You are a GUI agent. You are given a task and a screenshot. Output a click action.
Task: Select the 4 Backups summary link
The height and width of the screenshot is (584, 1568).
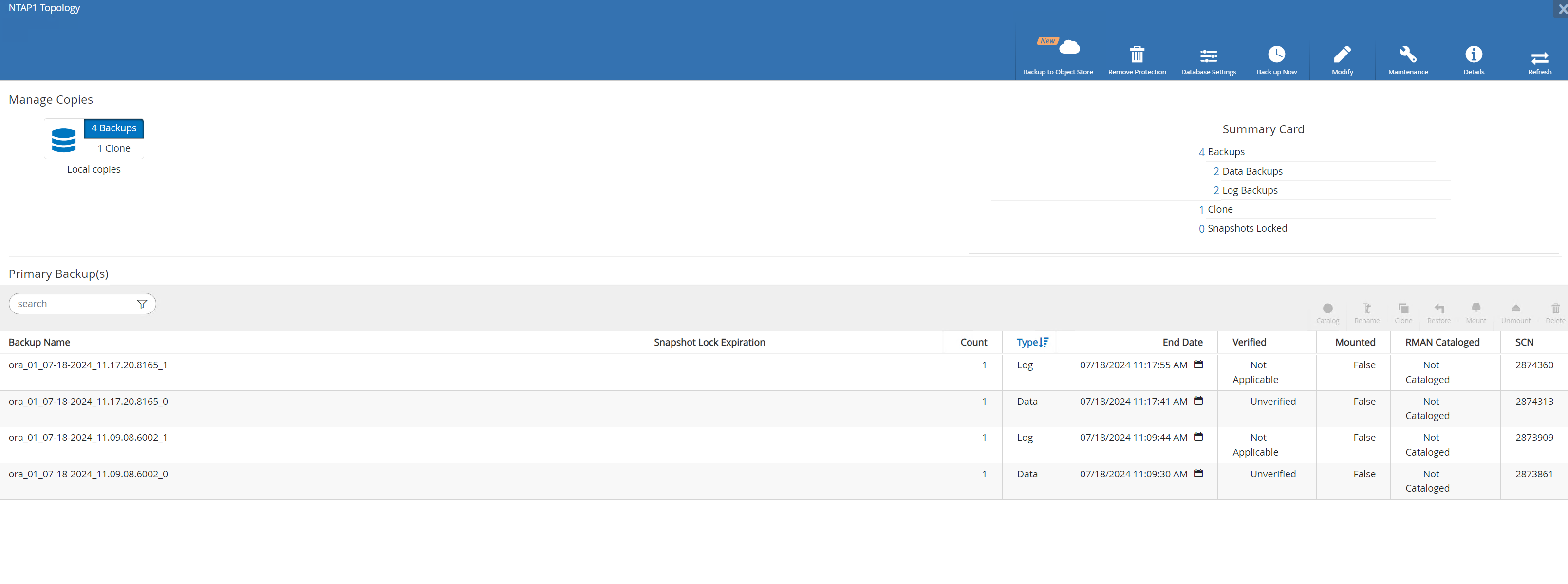(1221, 151)
